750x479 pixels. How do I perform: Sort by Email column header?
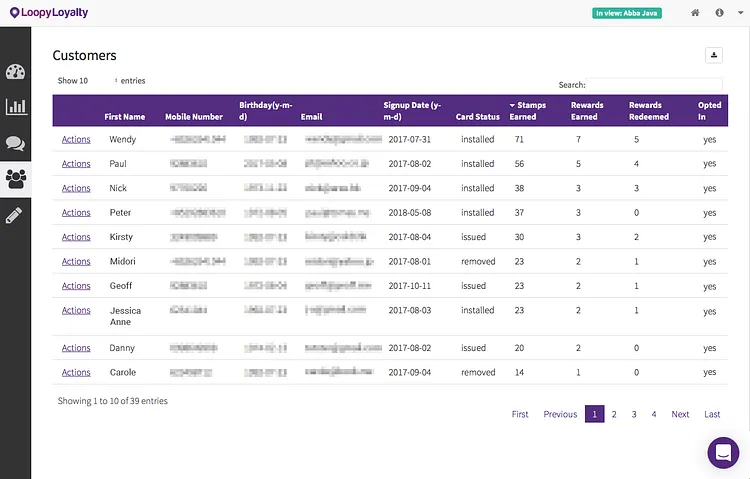pyautogui.click(x=311, y=117)
